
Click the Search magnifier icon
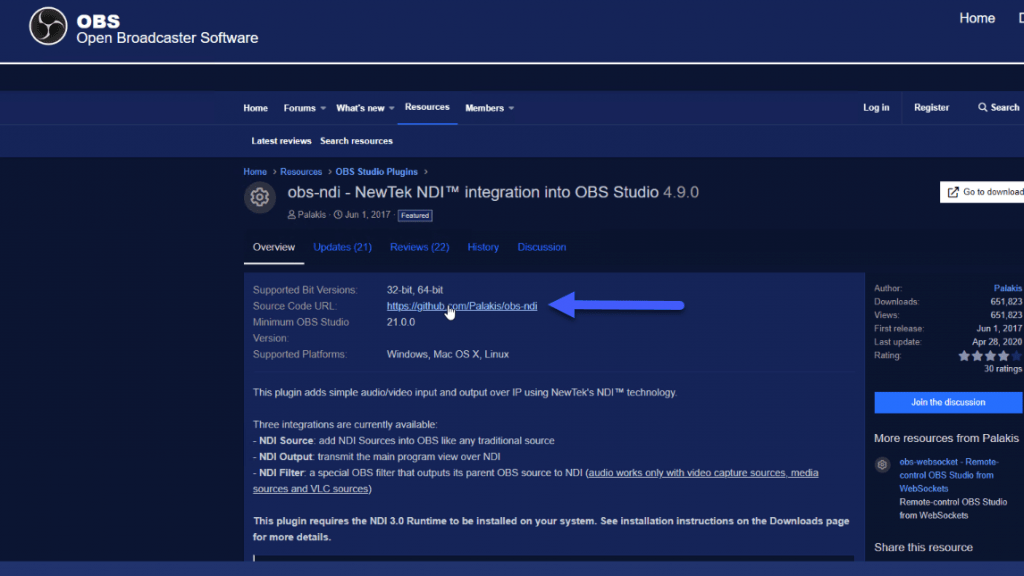click(982, 107)
